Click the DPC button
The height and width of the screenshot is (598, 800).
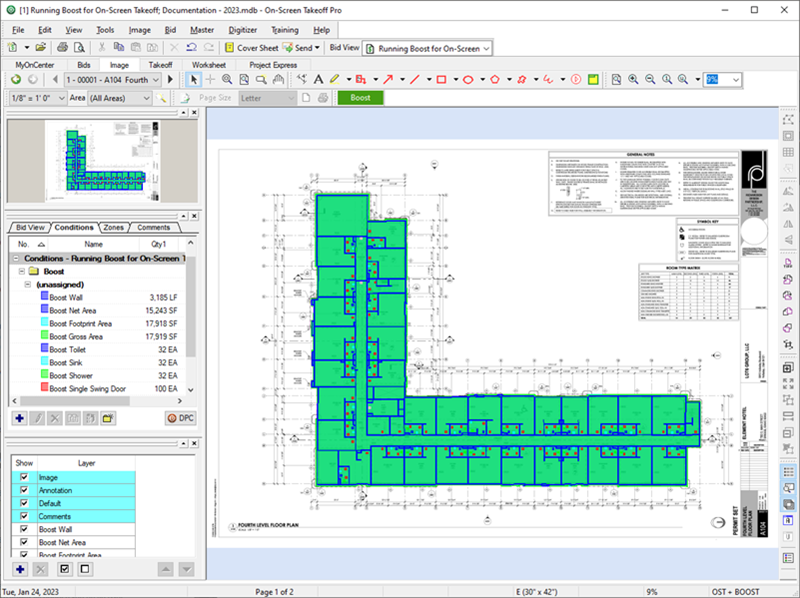click(x=181, y=418)
